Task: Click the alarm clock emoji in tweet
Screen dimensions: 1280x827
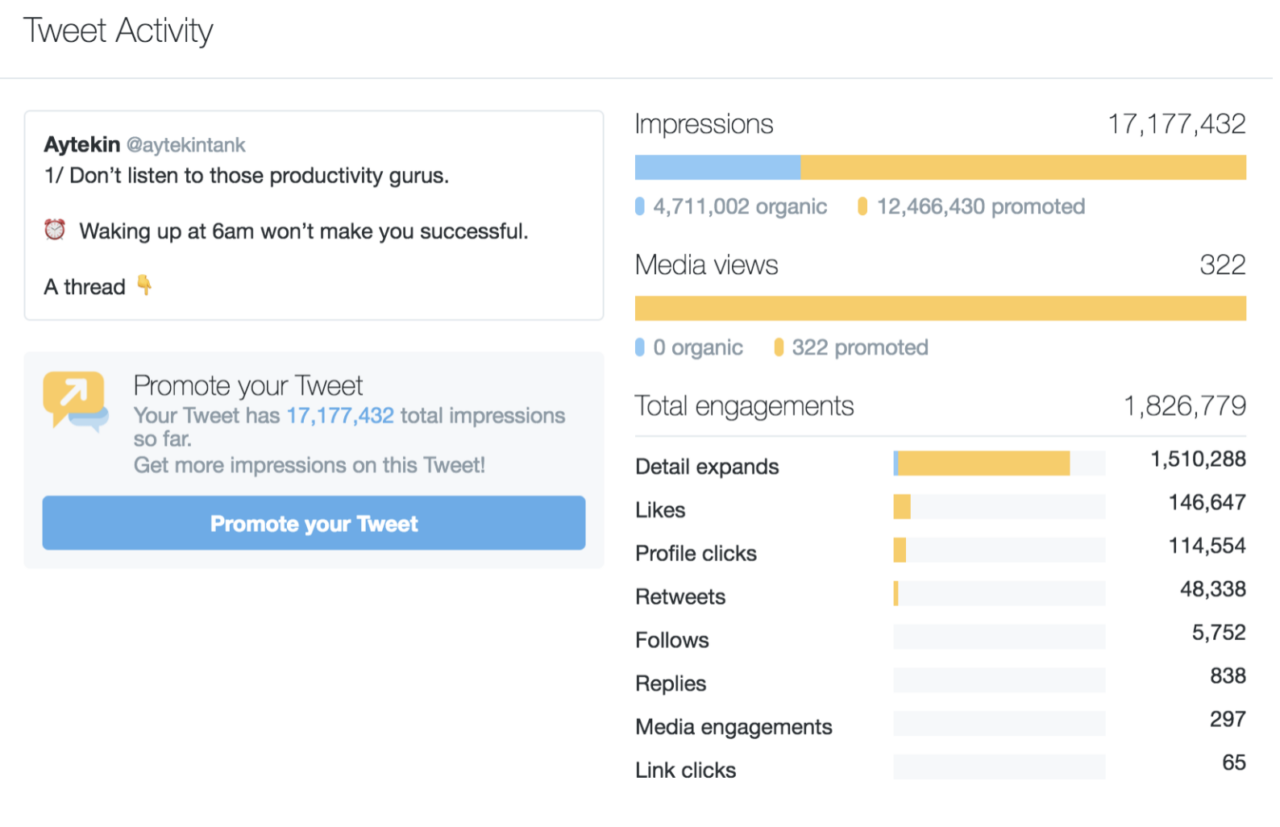Action: pyautogui.click(x=54, y=231)
